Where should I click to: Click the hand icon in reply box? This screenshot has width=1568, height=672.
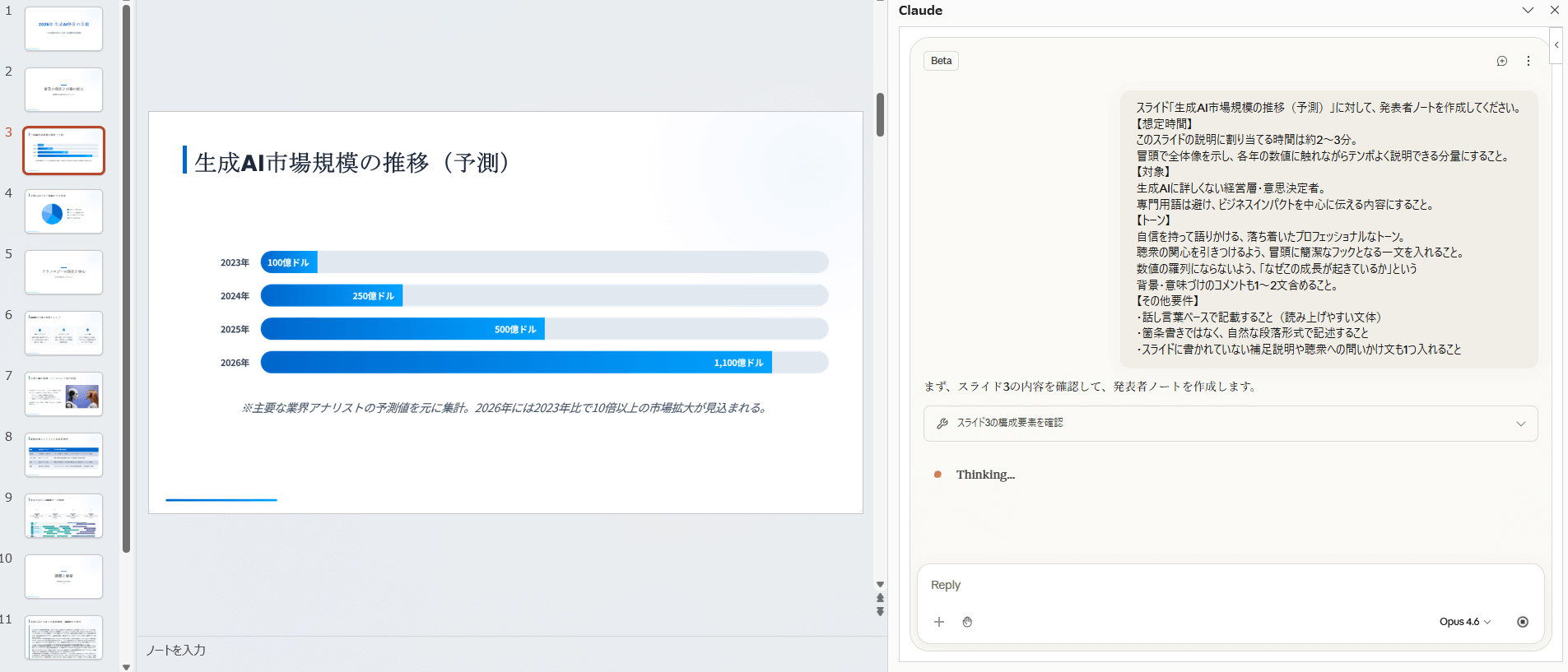pos(967,622)
